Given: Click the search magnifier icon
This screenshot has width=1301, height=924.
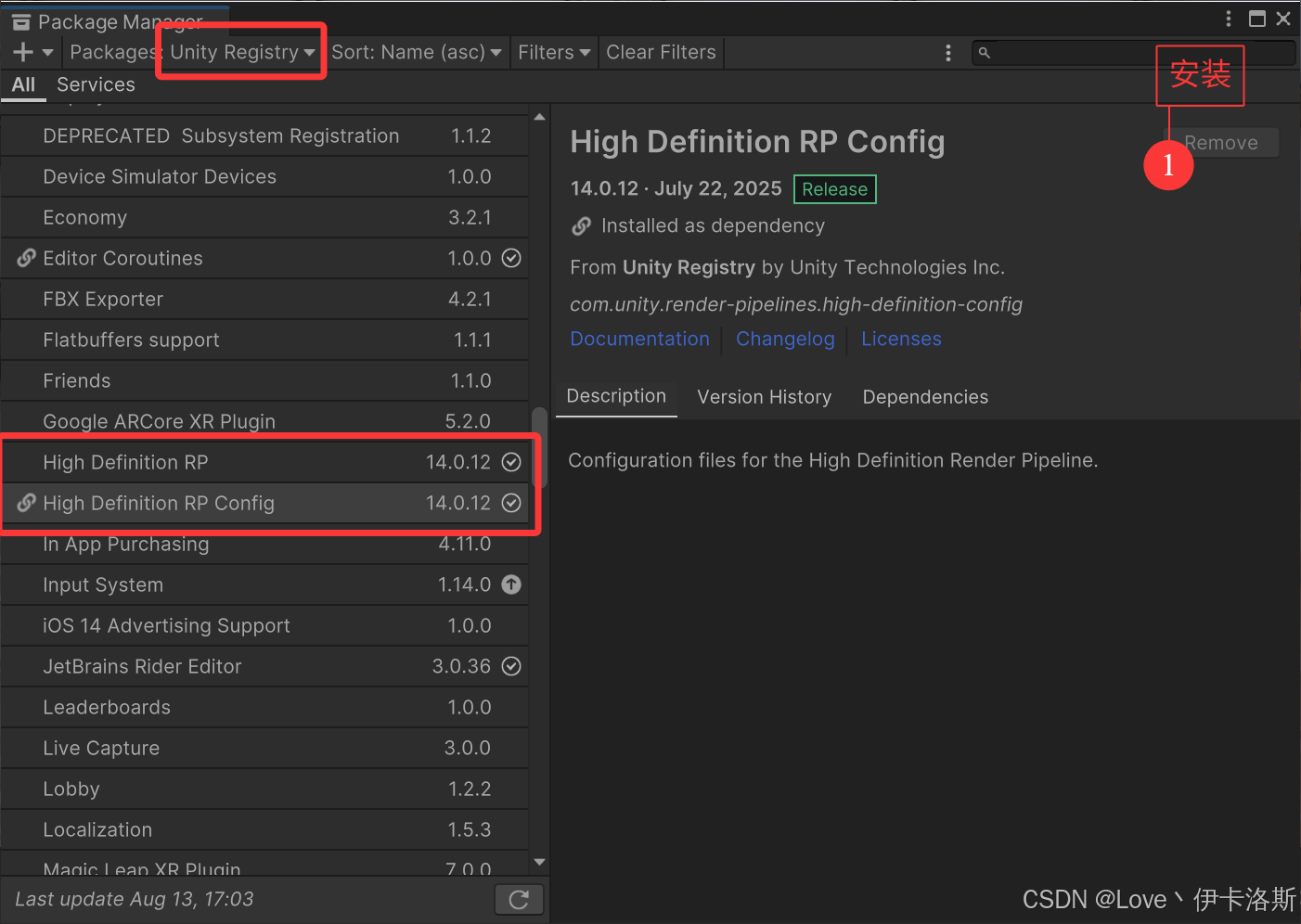Looking at the screenshot, I should point(985,53).
